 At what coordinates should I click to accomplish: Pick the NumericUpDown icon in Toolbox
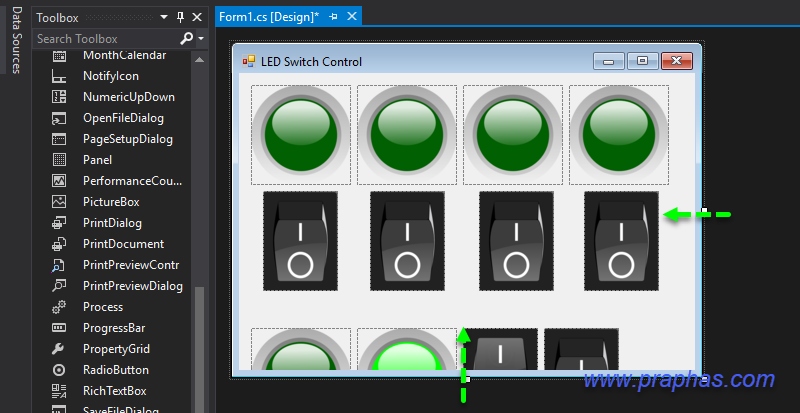point(59,98)
